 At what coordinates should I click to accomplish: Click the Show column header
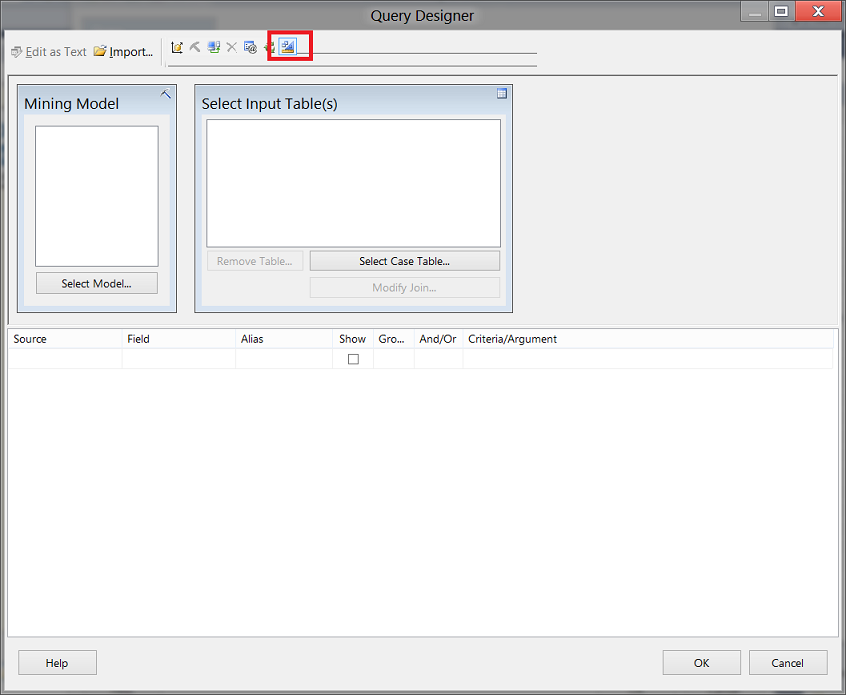(353, 339)
